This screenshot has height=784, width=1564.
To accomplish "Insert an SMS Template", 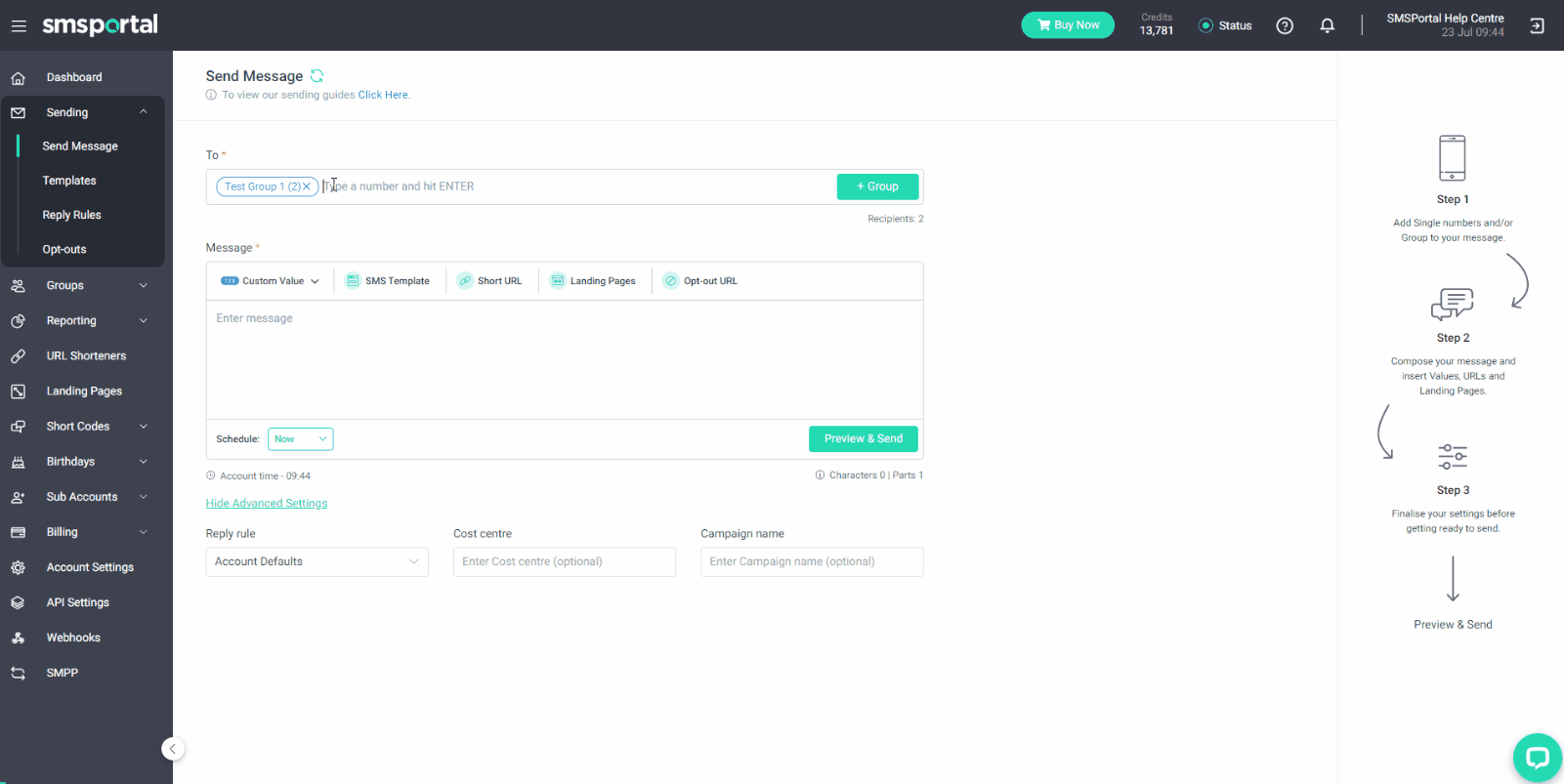I will click(x=388, y=281).
